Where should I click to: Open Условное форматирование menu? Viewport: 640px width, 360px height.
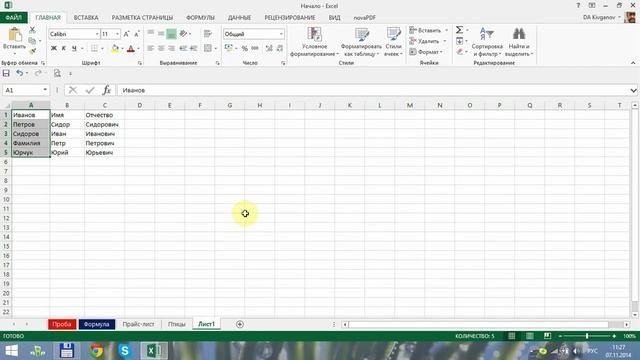(314, 42)
